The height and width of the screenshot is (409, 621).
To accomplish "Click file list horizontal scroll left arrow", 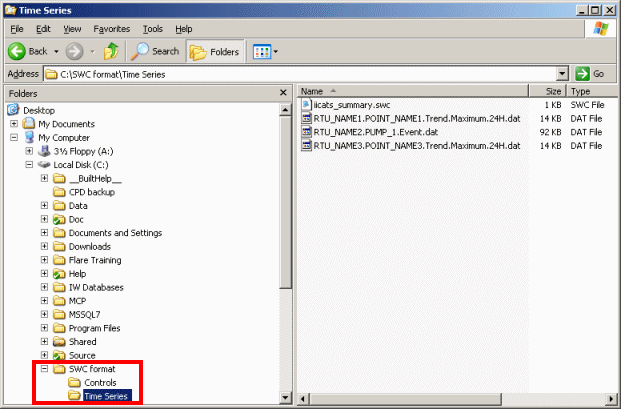I will pyautogui.click(x=303, y=398).
